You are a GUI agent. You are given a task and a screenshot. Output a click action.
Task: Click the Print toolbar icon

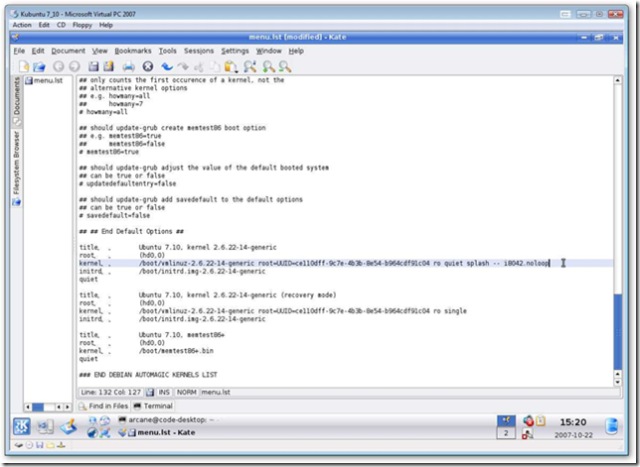click(129, 66)
